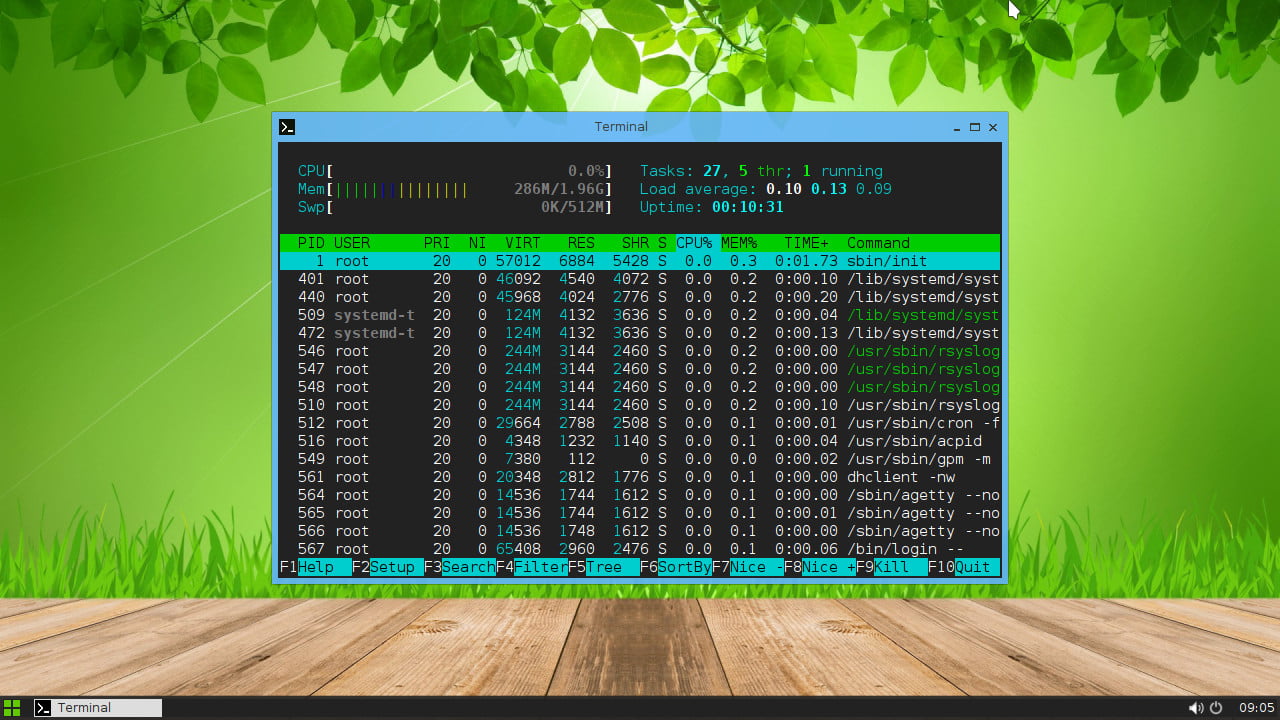Sort processes by MEM% column header
Viewport: 1280px width, 720px height.
[x=739, y=243]
